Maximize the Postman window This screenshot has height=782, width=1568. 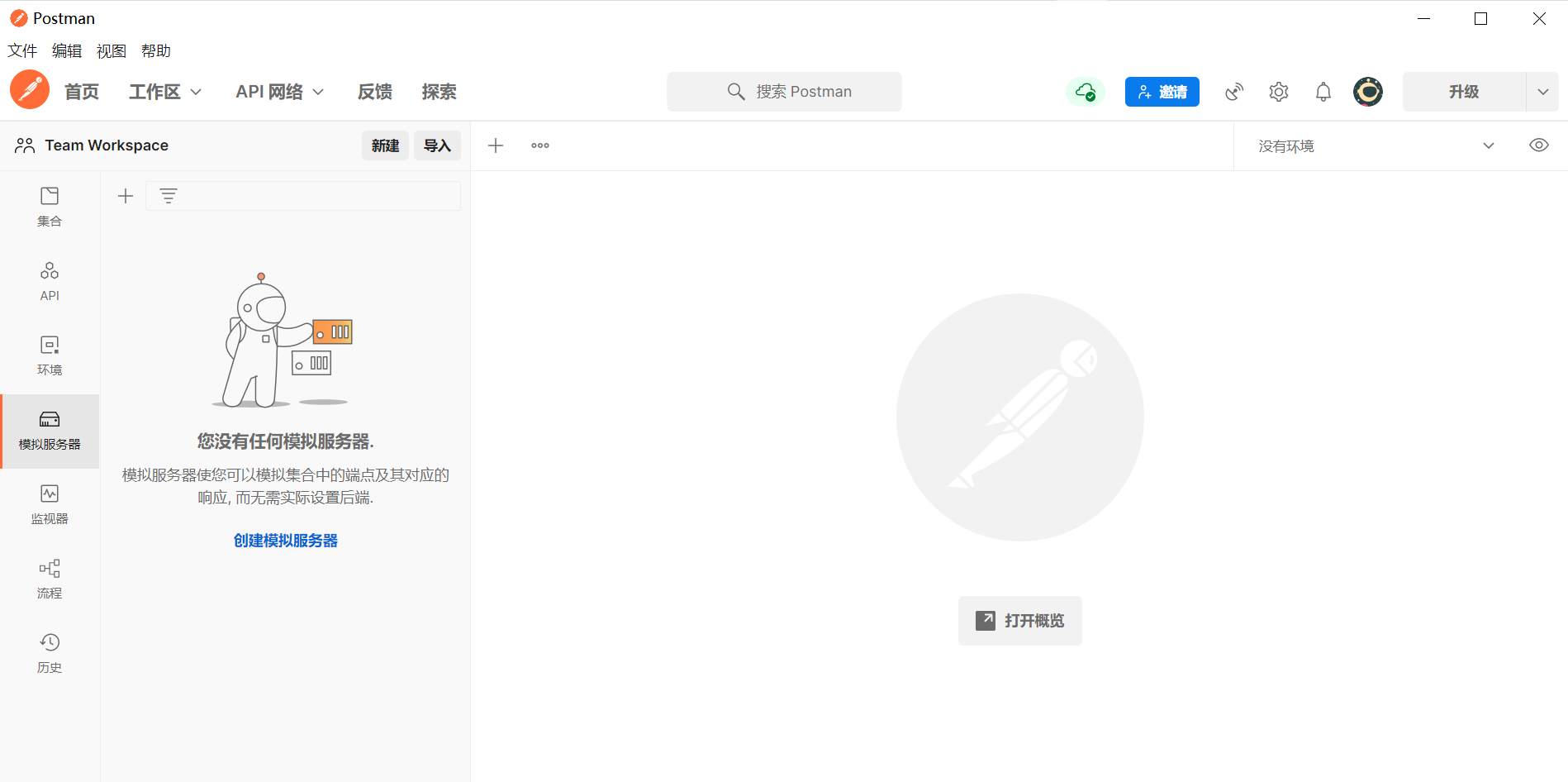point(1480,18)
